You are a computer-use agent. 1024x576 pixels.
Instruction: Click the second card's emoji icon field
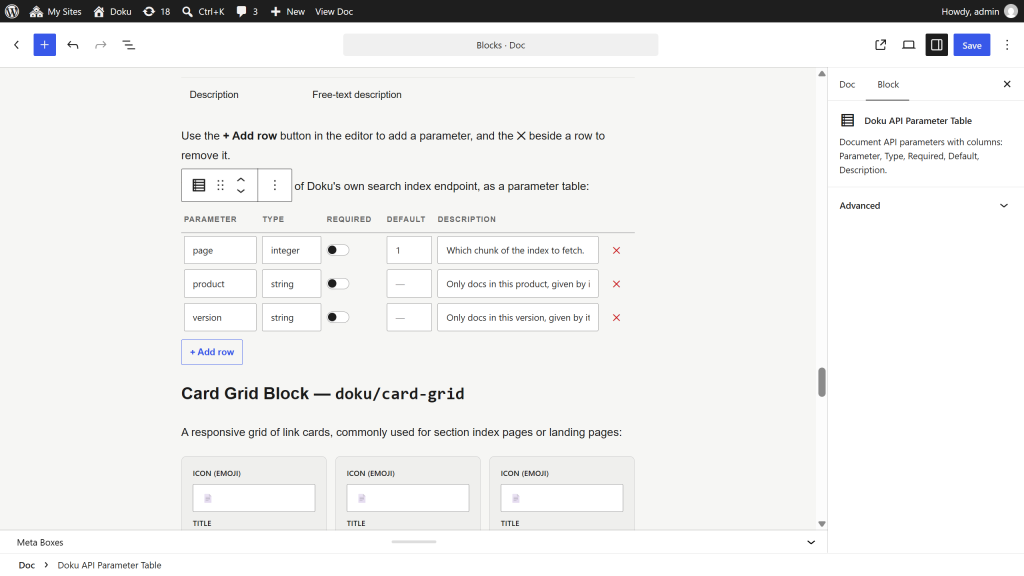[x=408, y=498]
